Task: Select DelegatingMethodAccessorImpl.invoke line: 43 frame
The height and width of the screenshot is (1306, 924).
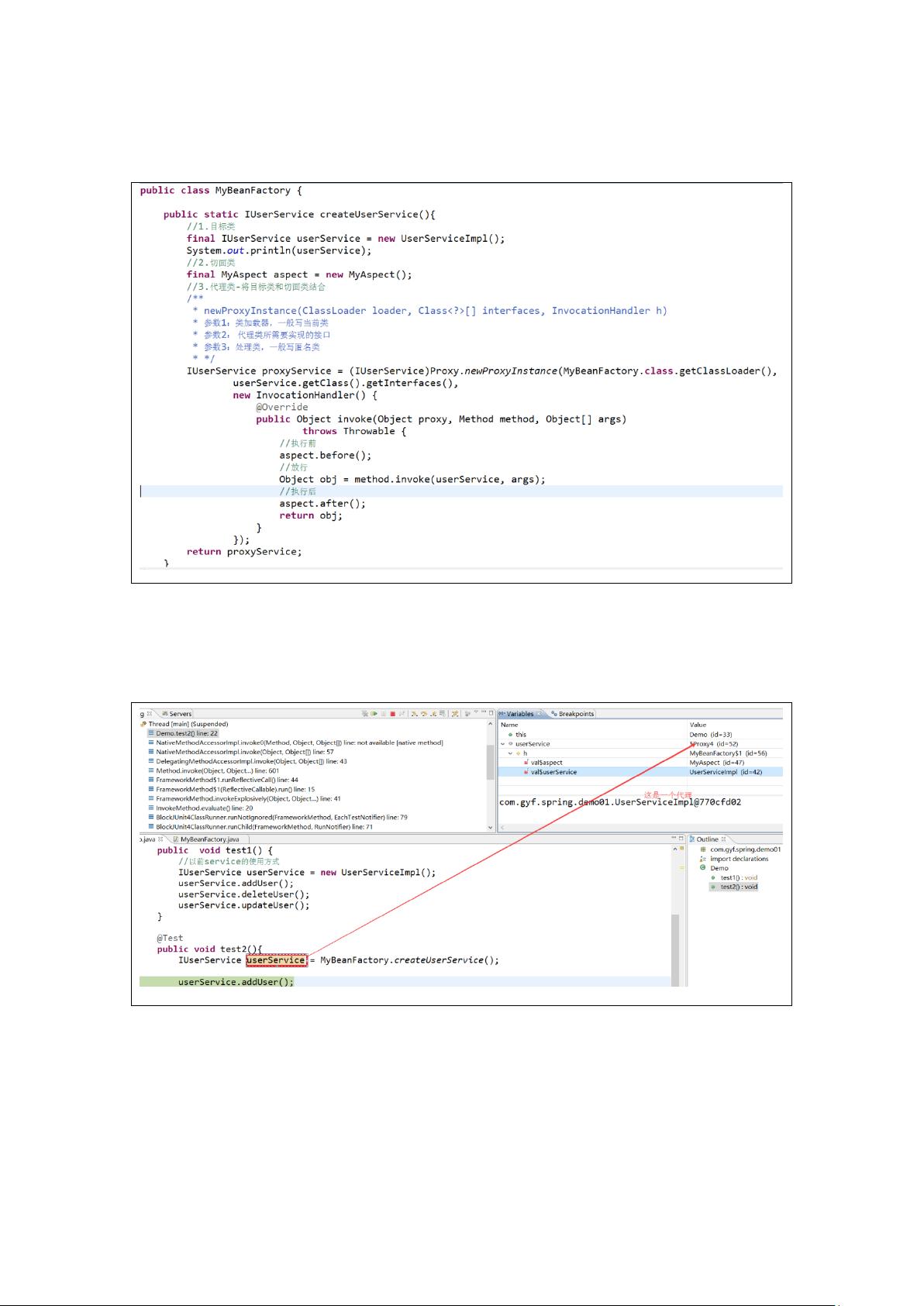Action: point(247,761)
